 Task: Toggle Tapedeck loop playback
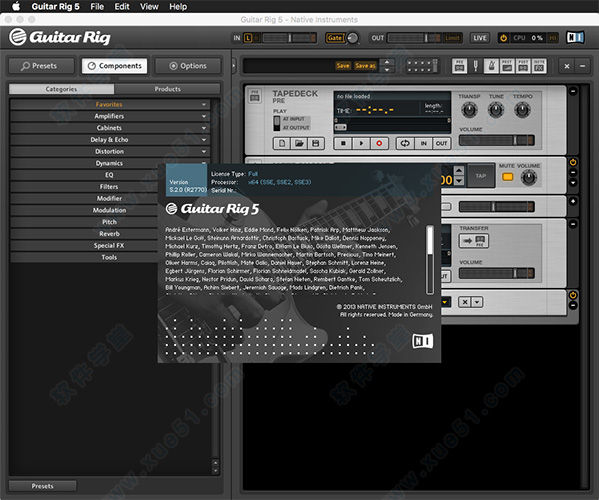coord(405,143)
